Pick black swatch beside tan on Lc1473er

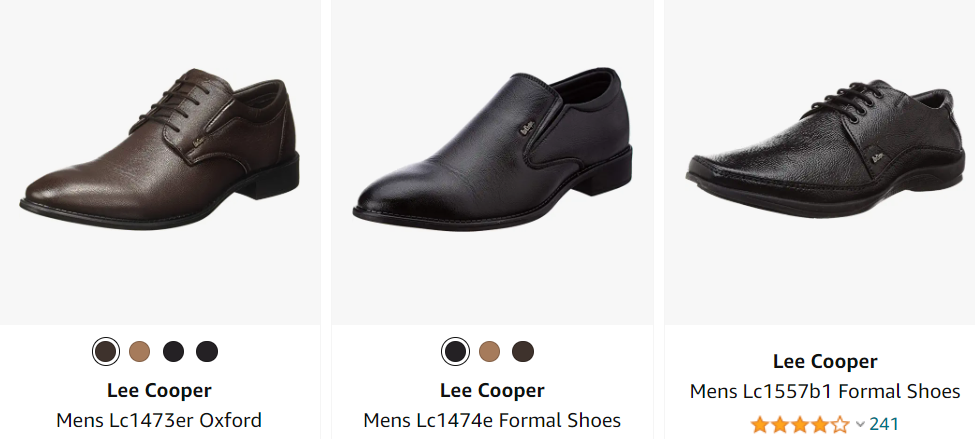point(173,352)
